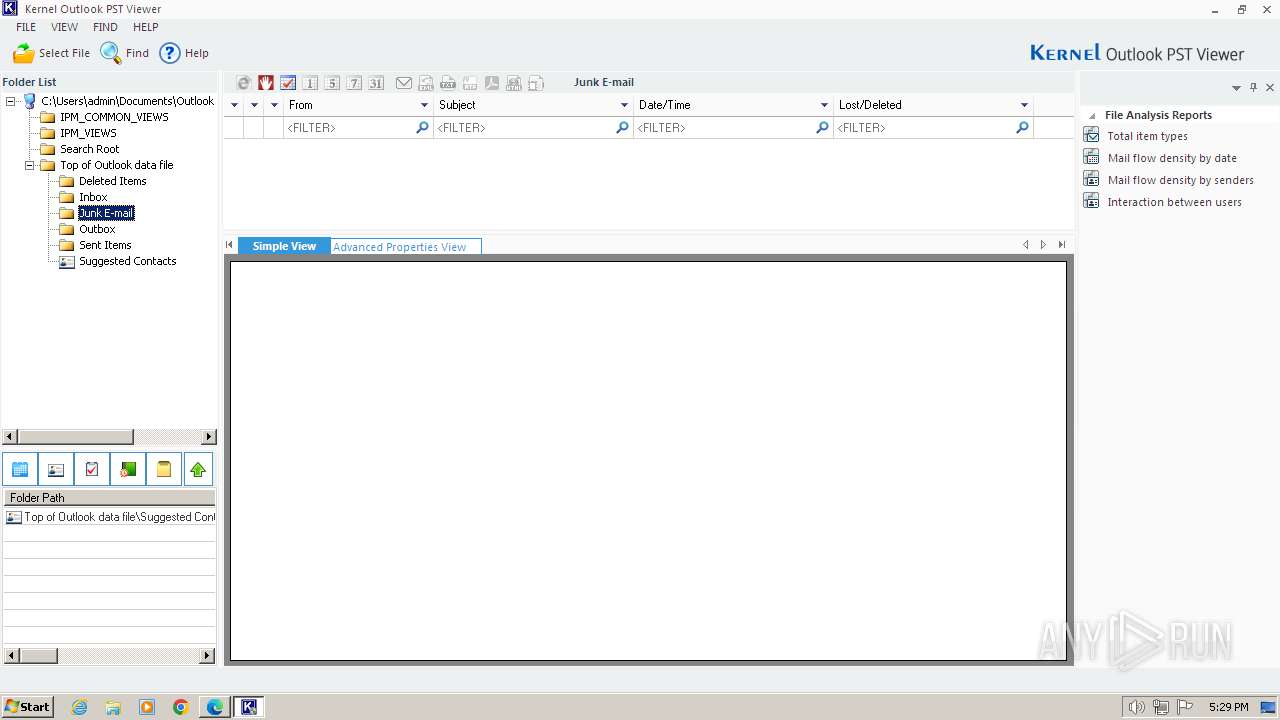
Task: Click the envelope message icon in toolbar
Action: tap(404, 83)
